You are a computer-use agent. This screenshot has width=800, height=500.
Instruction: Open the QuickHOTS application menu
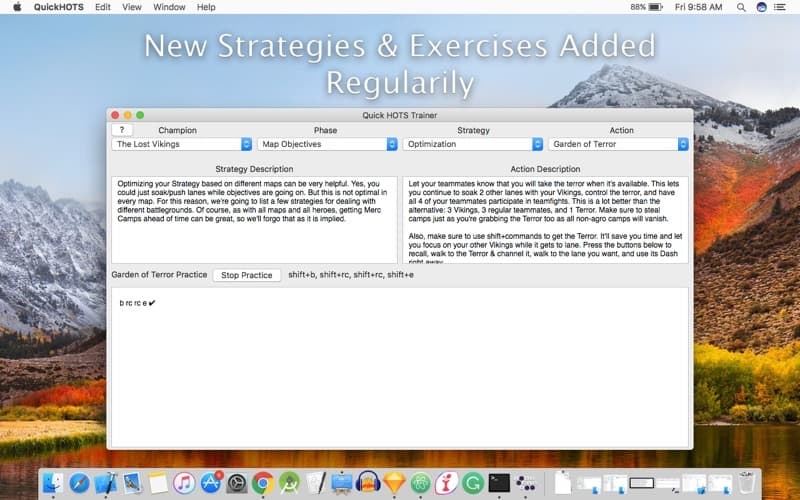(59, 7)
